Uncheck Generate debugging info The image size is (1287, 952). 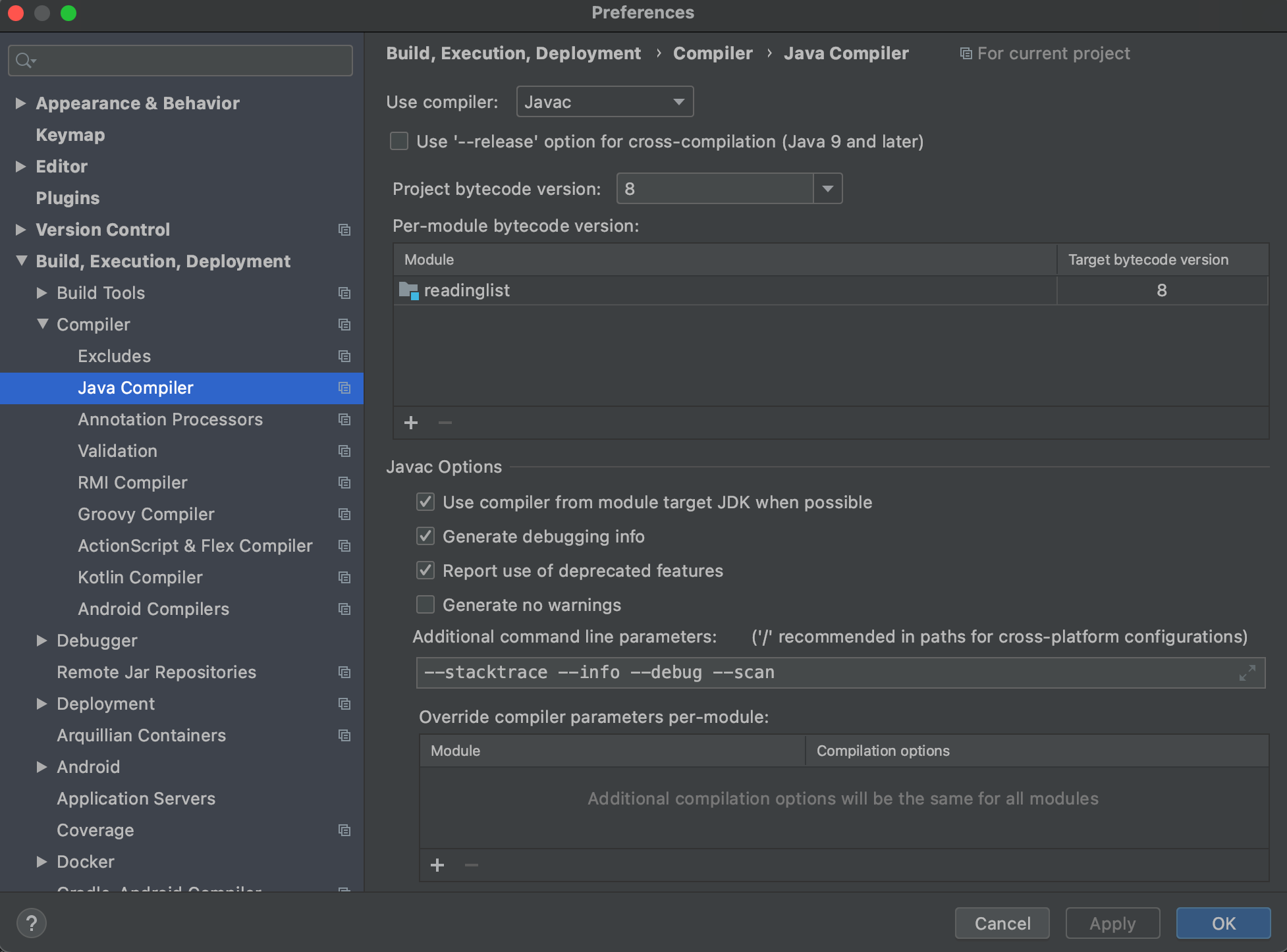[x=425, y=537]
